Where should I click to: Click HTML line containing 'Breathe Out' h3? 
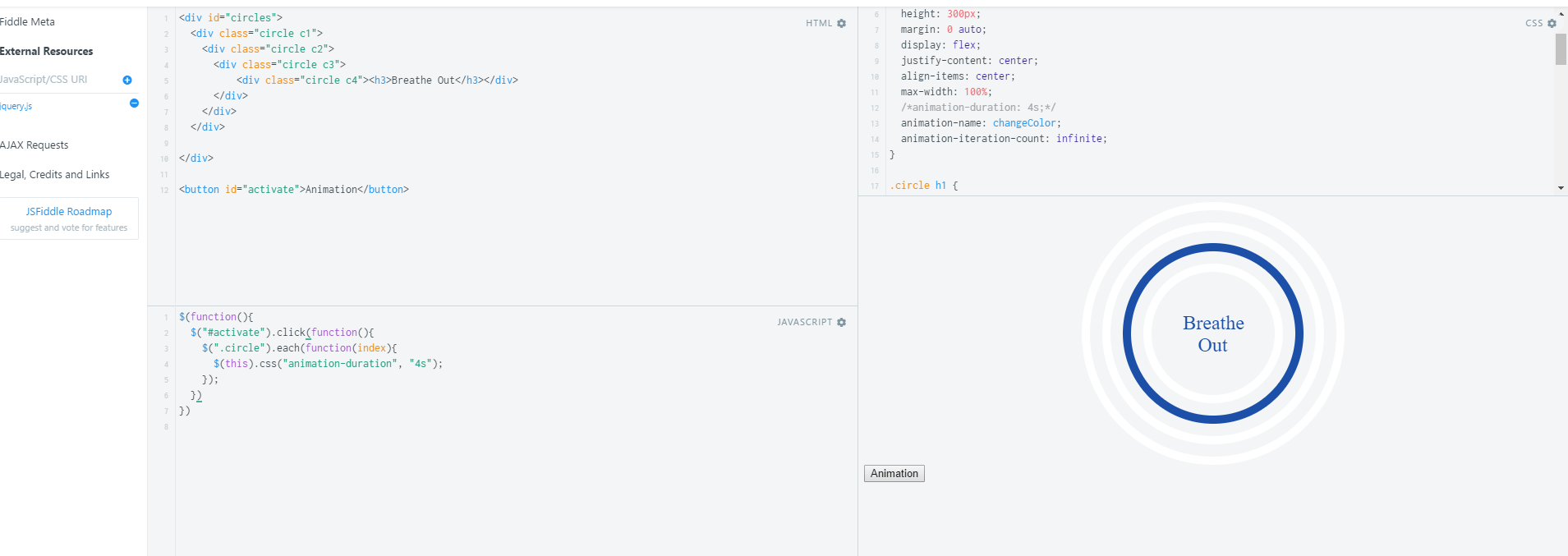(x=377, y=80)
